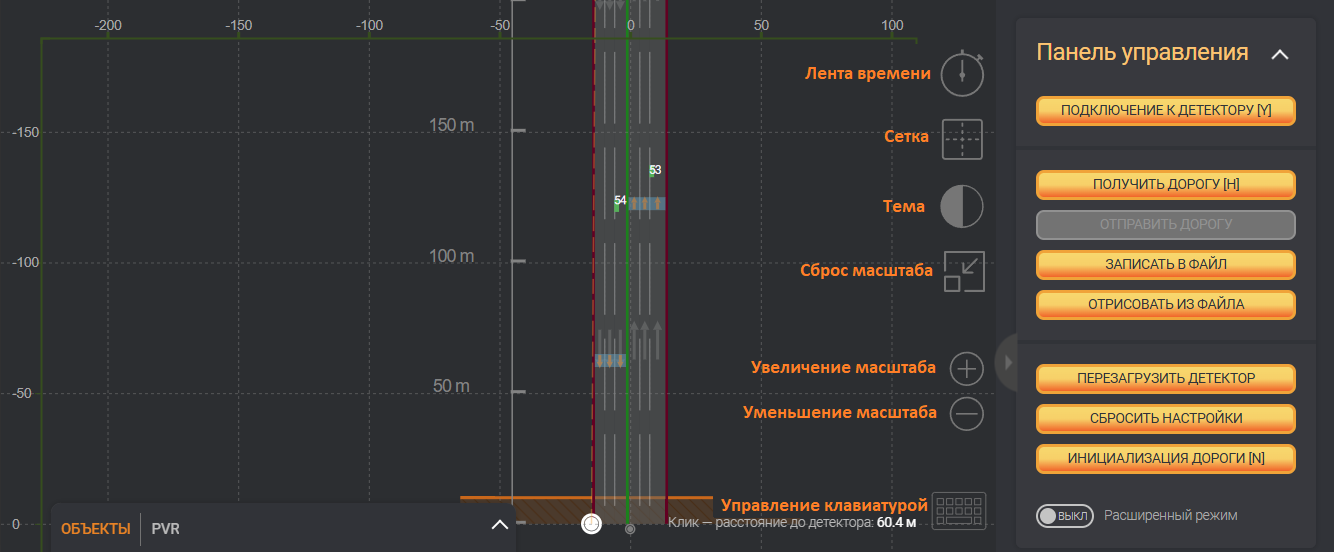Viewport: 1334px width, 552px height.
Task: Click the upper crosswalk on the right lanes
Action: pyautogui.click(x=647, y=203)
